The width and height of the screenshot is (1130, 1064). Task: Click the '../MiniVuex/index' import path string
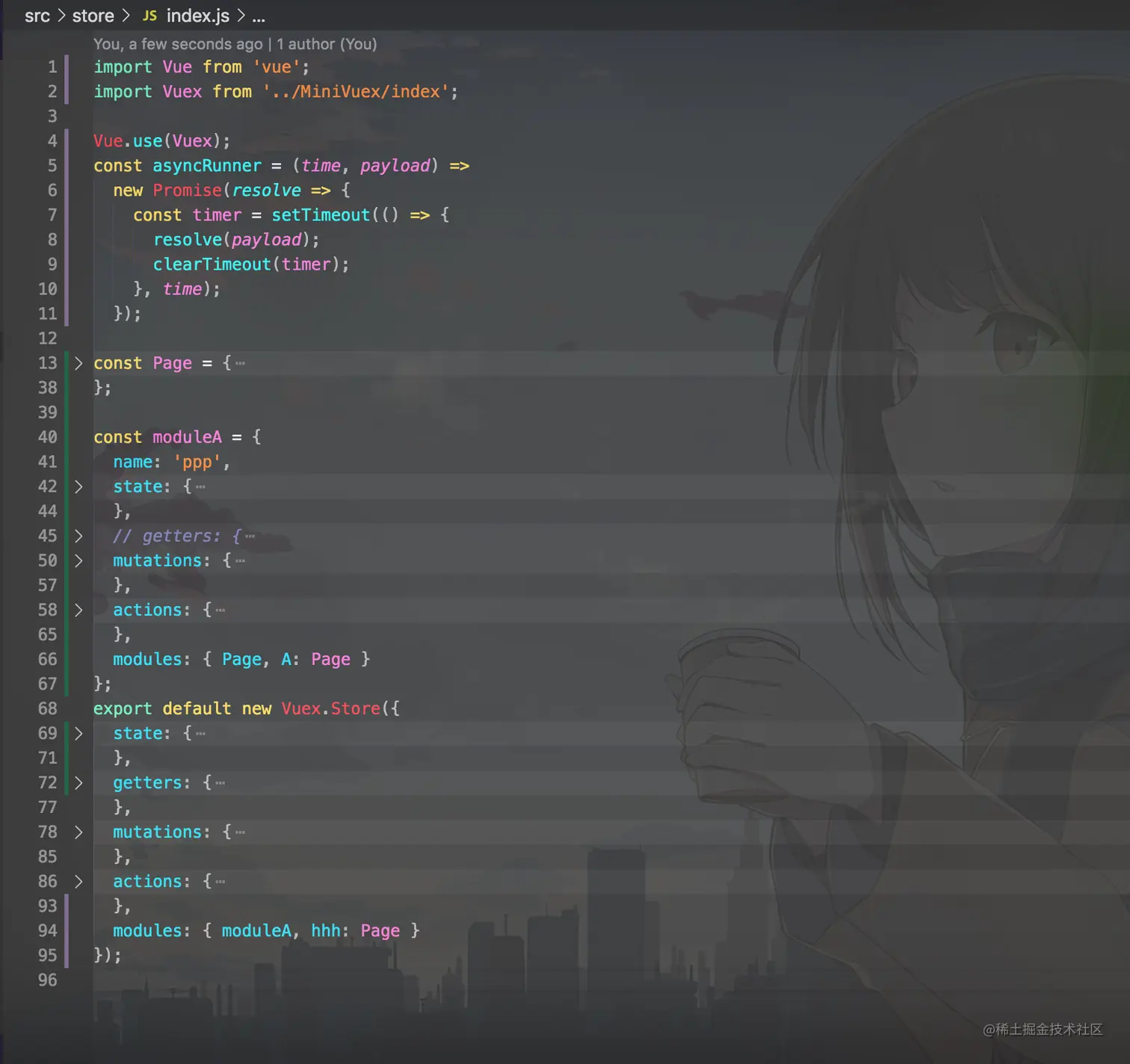[x=355, y=92]
